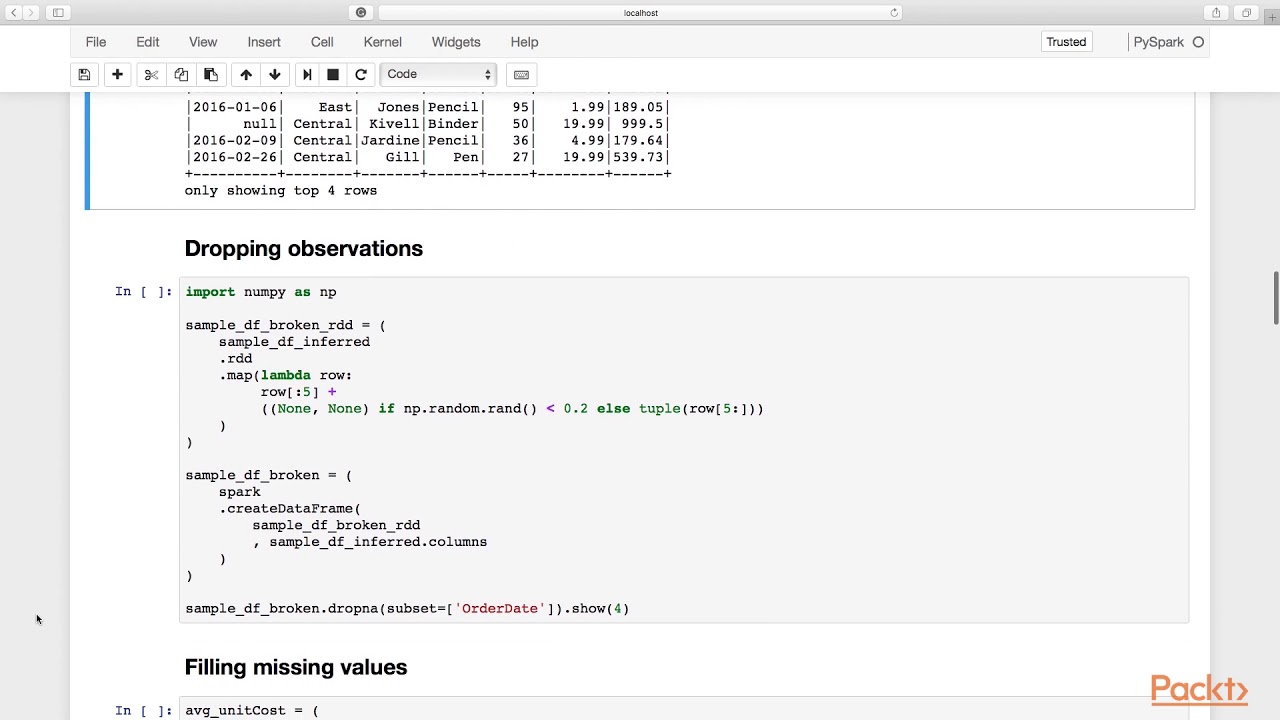Open the command palette keyboard icon
Image resolution: width=1280 pixels, height=720 pixels.
pyautogui.click(x=521, y=74)
